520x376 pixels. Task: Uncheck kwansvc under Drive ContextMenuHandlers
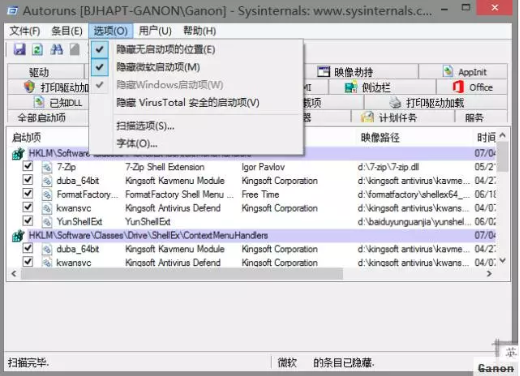[28, 262]
